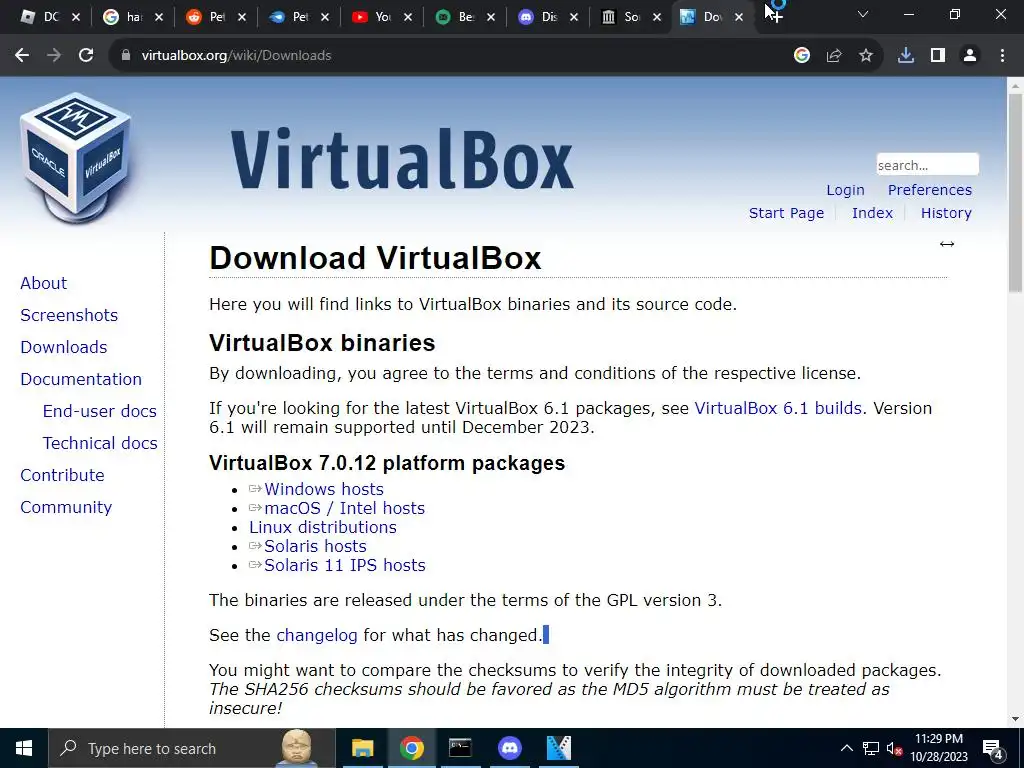The image size is (1024, 768).
Task: Download Solaris 11 IPS hosts package
Action: coord(345,565)
